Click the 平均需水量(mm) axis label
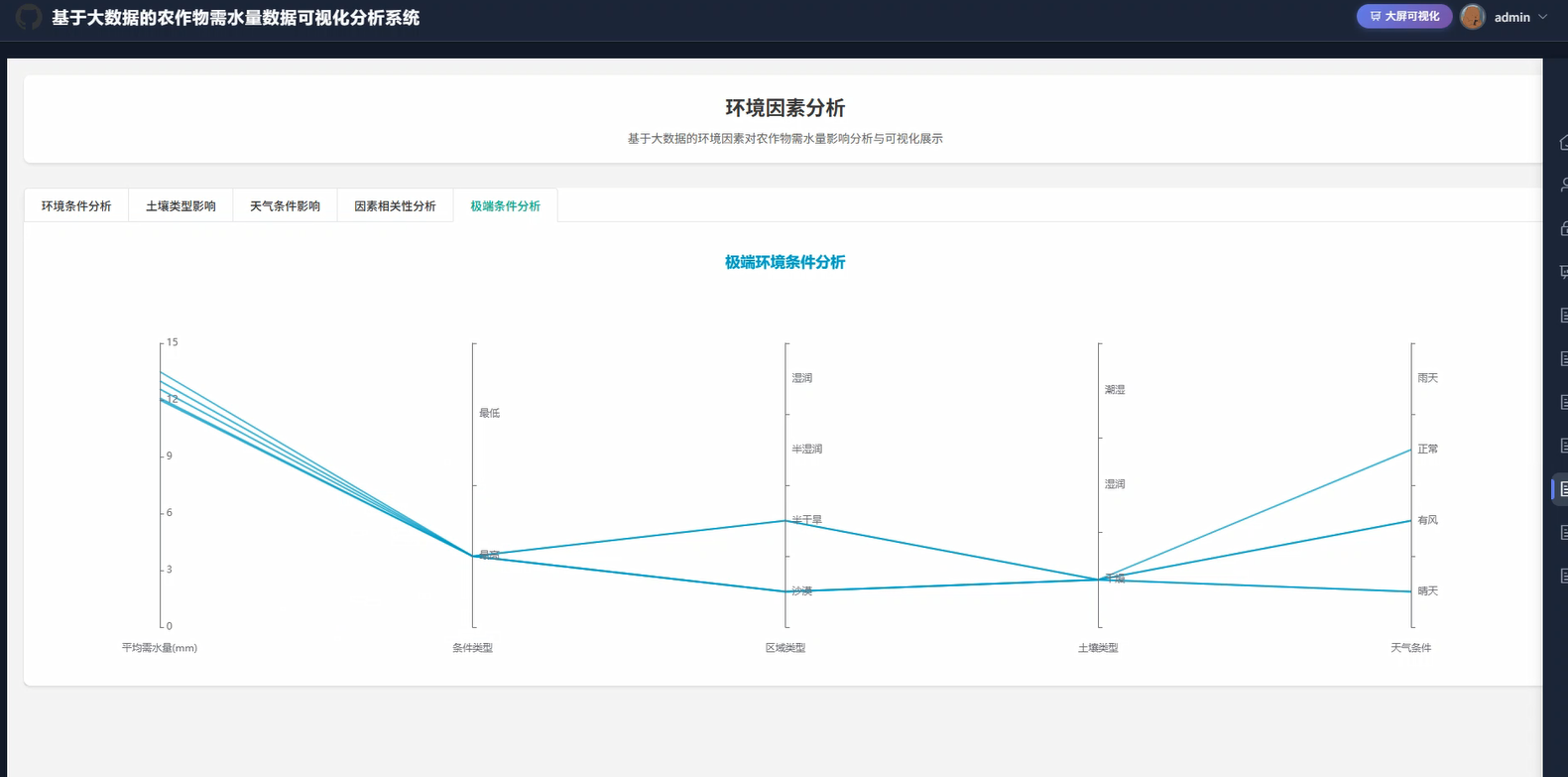The image size is (1568, 777). click(160, 648)
